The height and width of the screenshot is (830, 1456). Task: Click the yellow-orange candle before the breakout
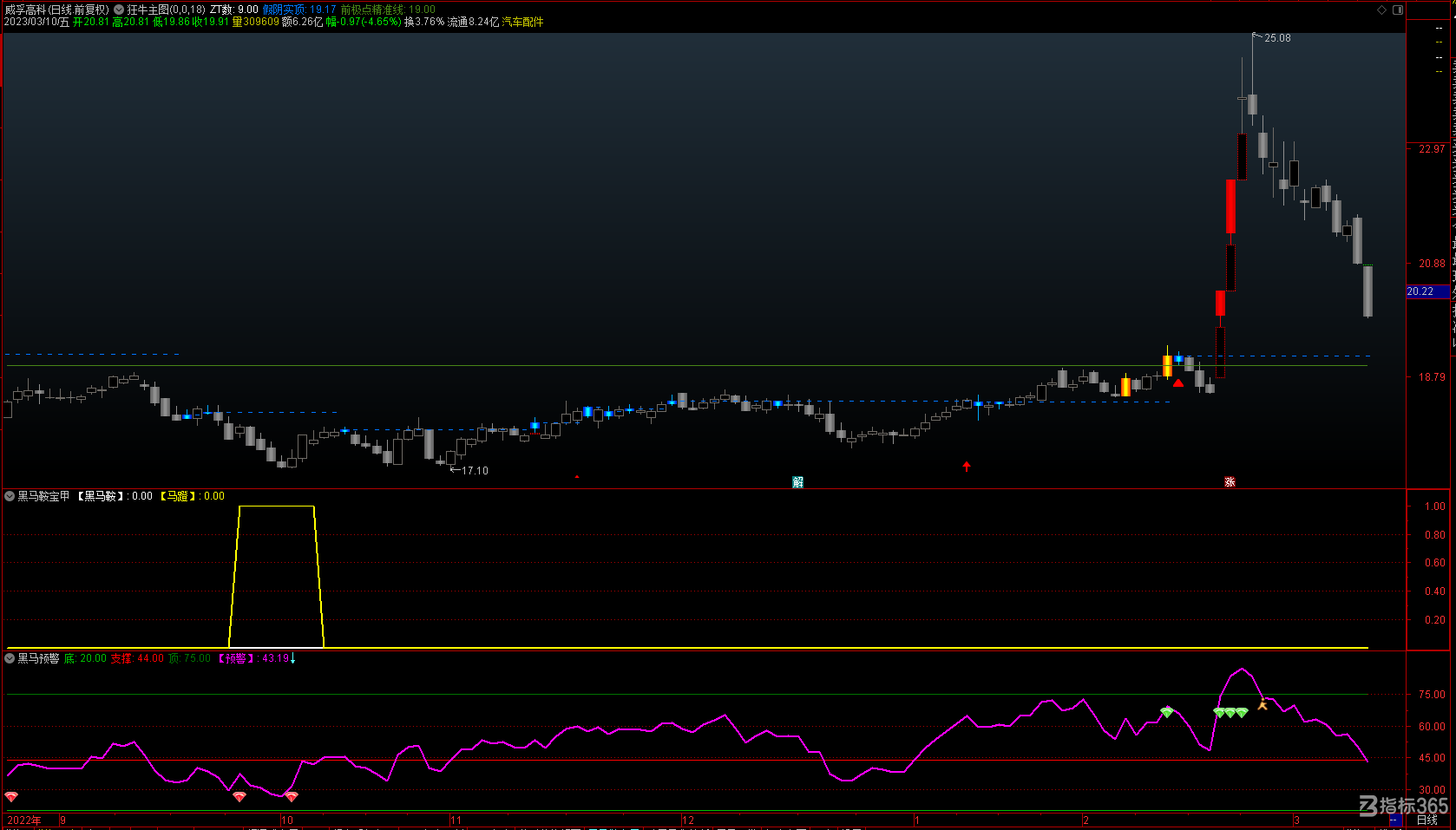[x=1168, y=365]
